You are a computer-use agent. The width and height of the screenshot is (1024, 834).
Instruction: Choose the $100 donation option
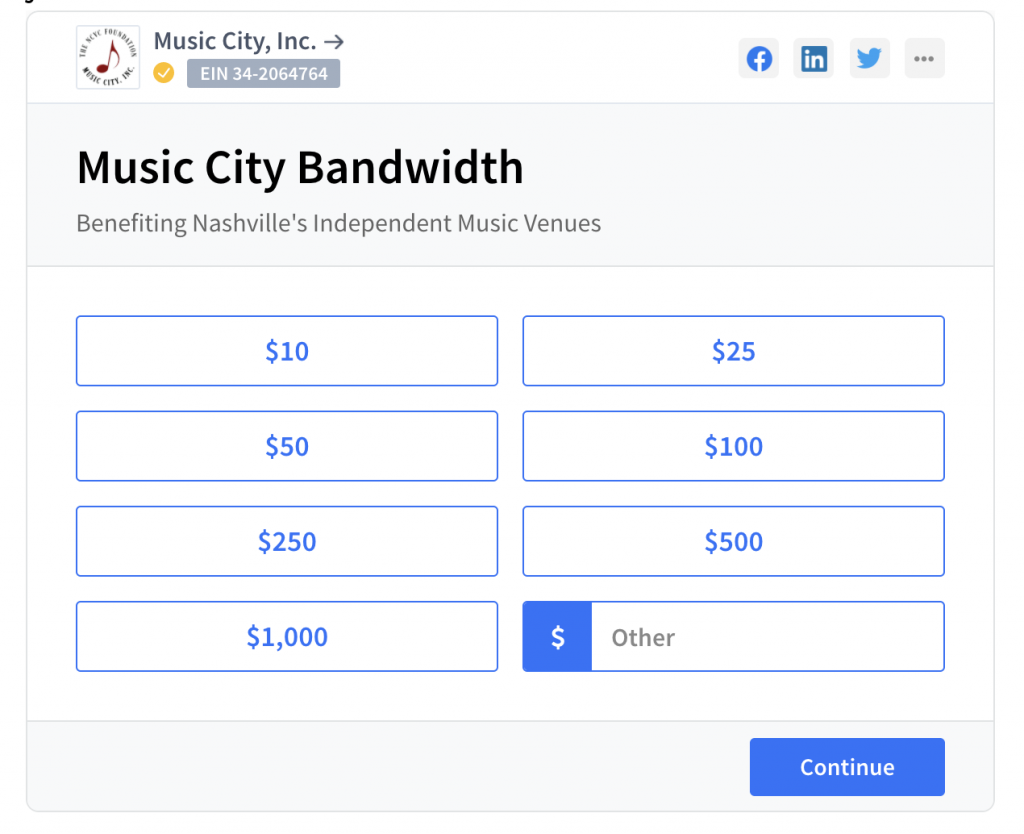click(733, 446)
